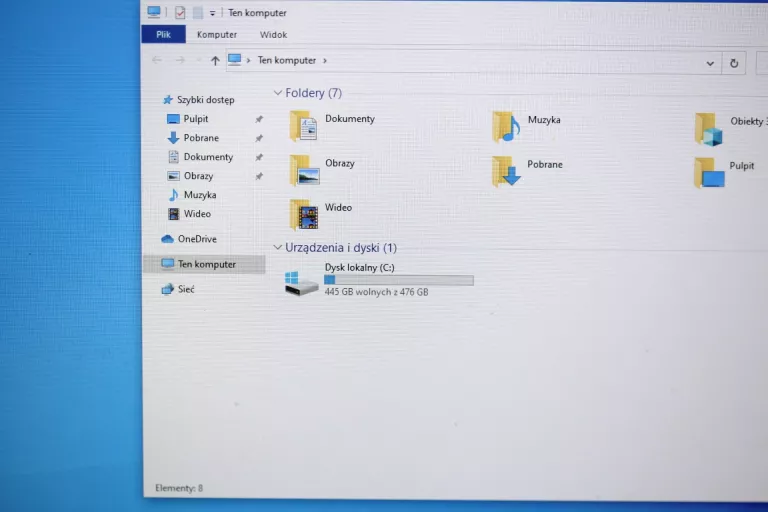
Task: Click the pin icon next to Dokumenty
Action: click(259, 157)
